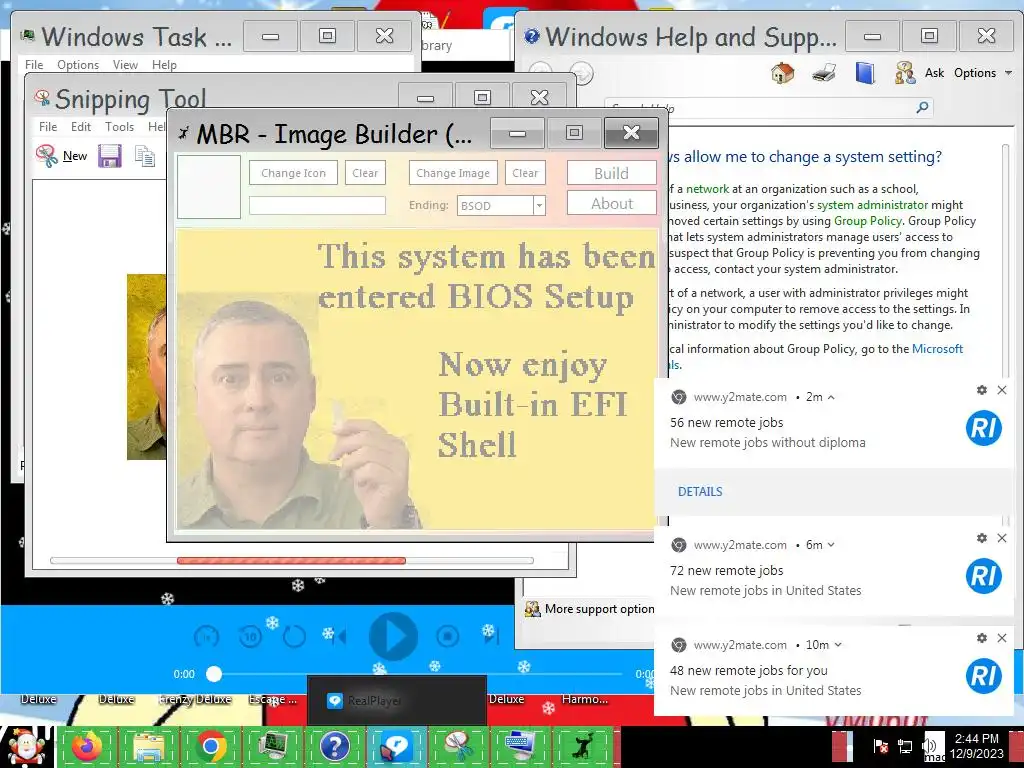The width and height of the screenshot is (1024, 768).
Task: Click the Forward arrow in Help window
Action: [x=583, y=72]
